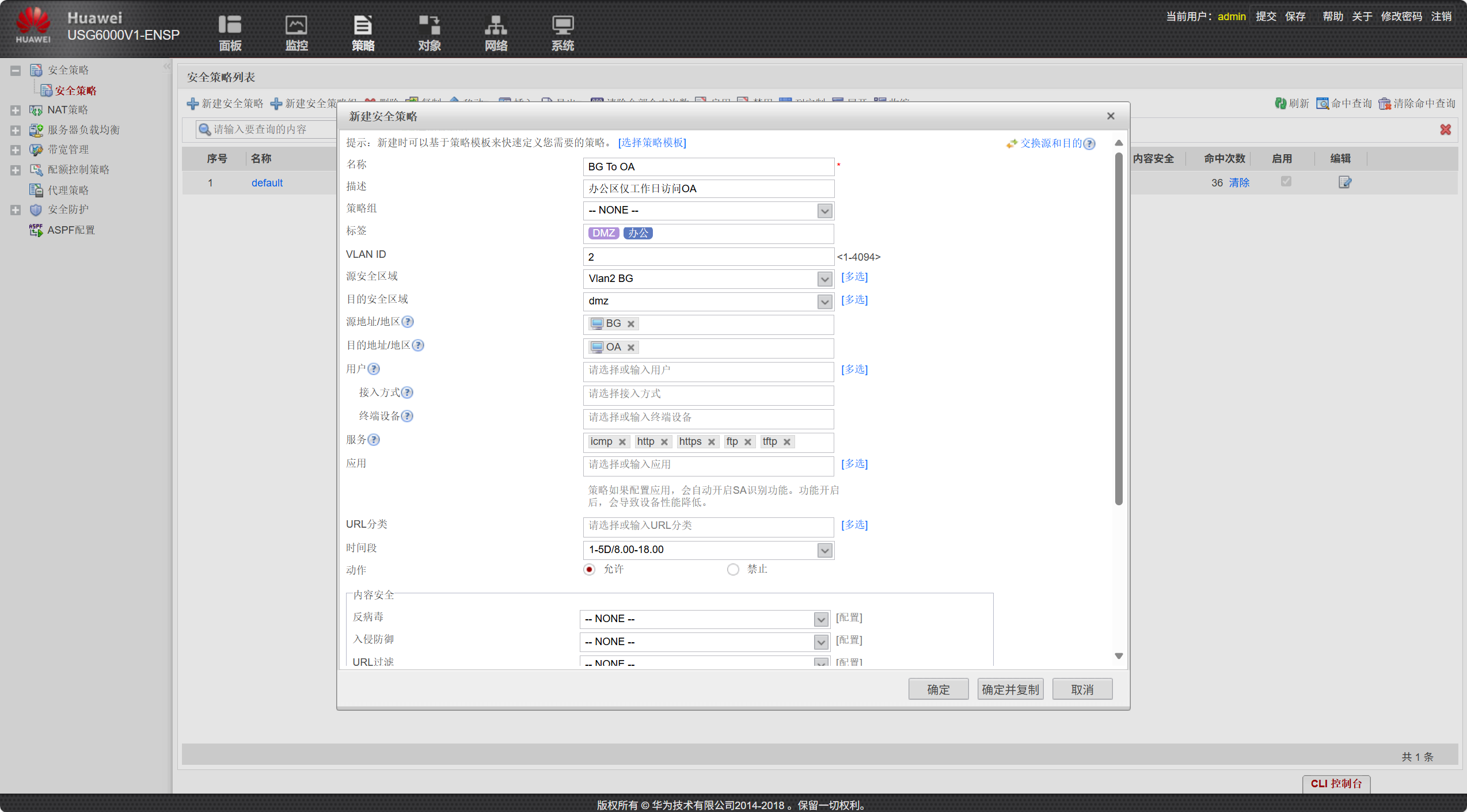Remove https service tag
1467x812 pixels.
pos(712,442)
